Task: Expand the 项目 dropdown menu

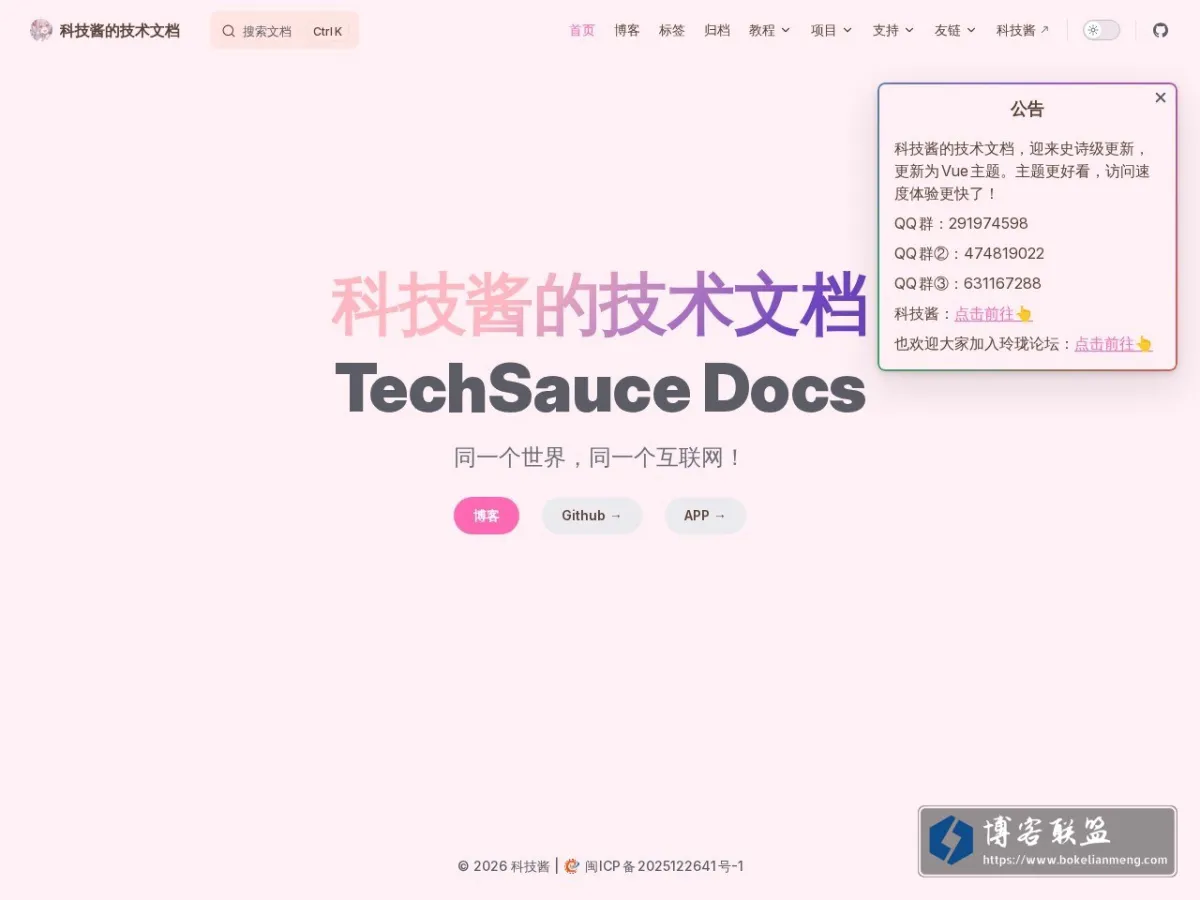Action: click(x=831, y=30)
